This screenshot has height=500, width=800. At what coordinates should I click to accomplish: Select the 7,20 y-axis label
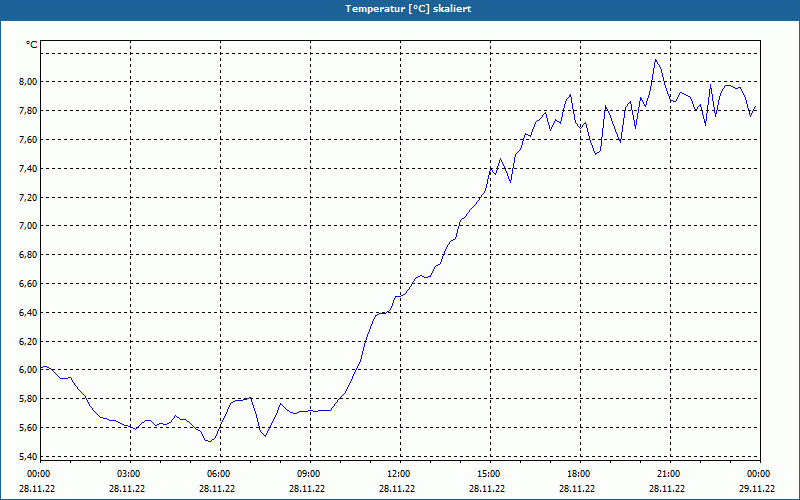(x=28, y=197)
